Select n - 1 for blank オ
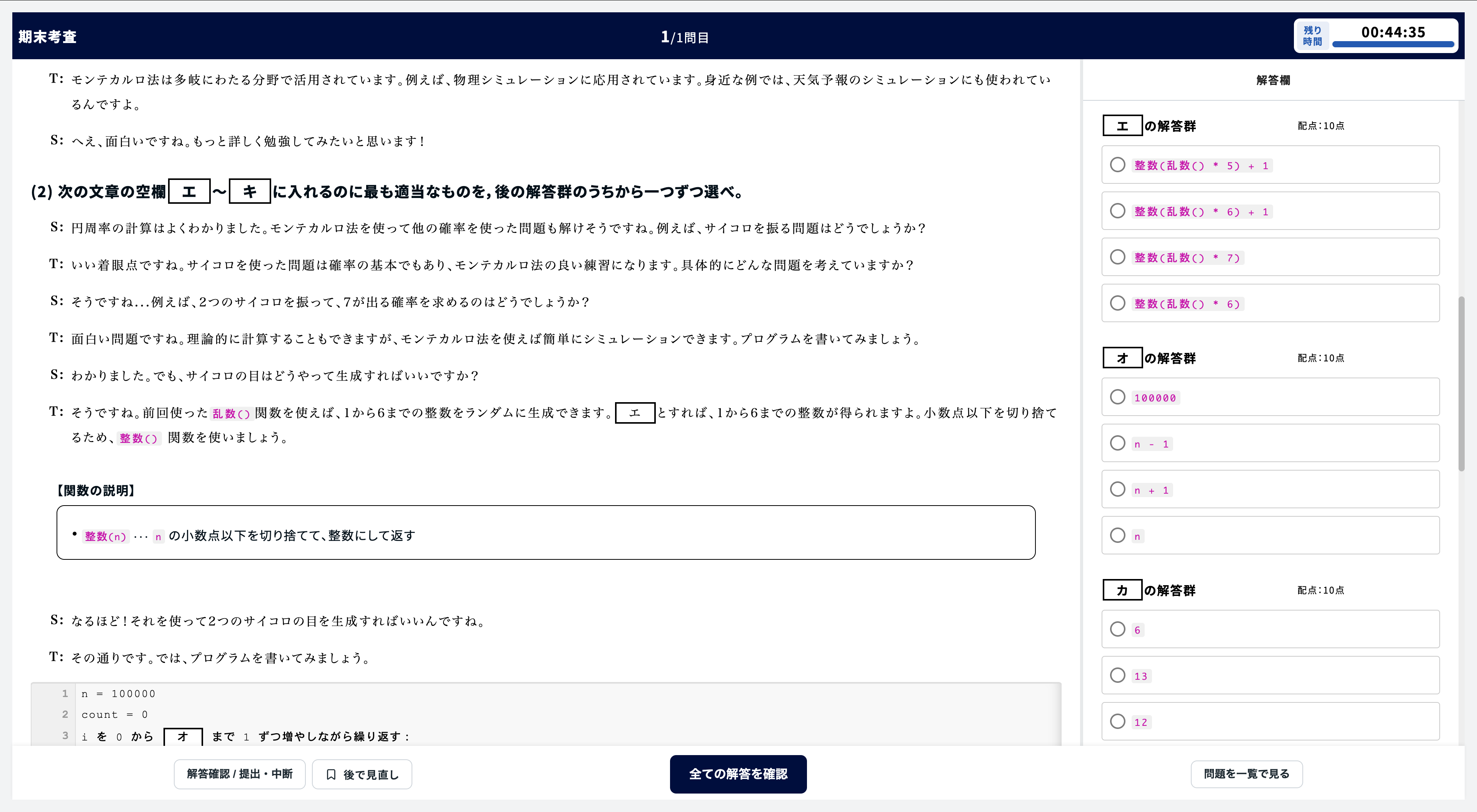This screenshot has height=812, width=1477. 1117,444
